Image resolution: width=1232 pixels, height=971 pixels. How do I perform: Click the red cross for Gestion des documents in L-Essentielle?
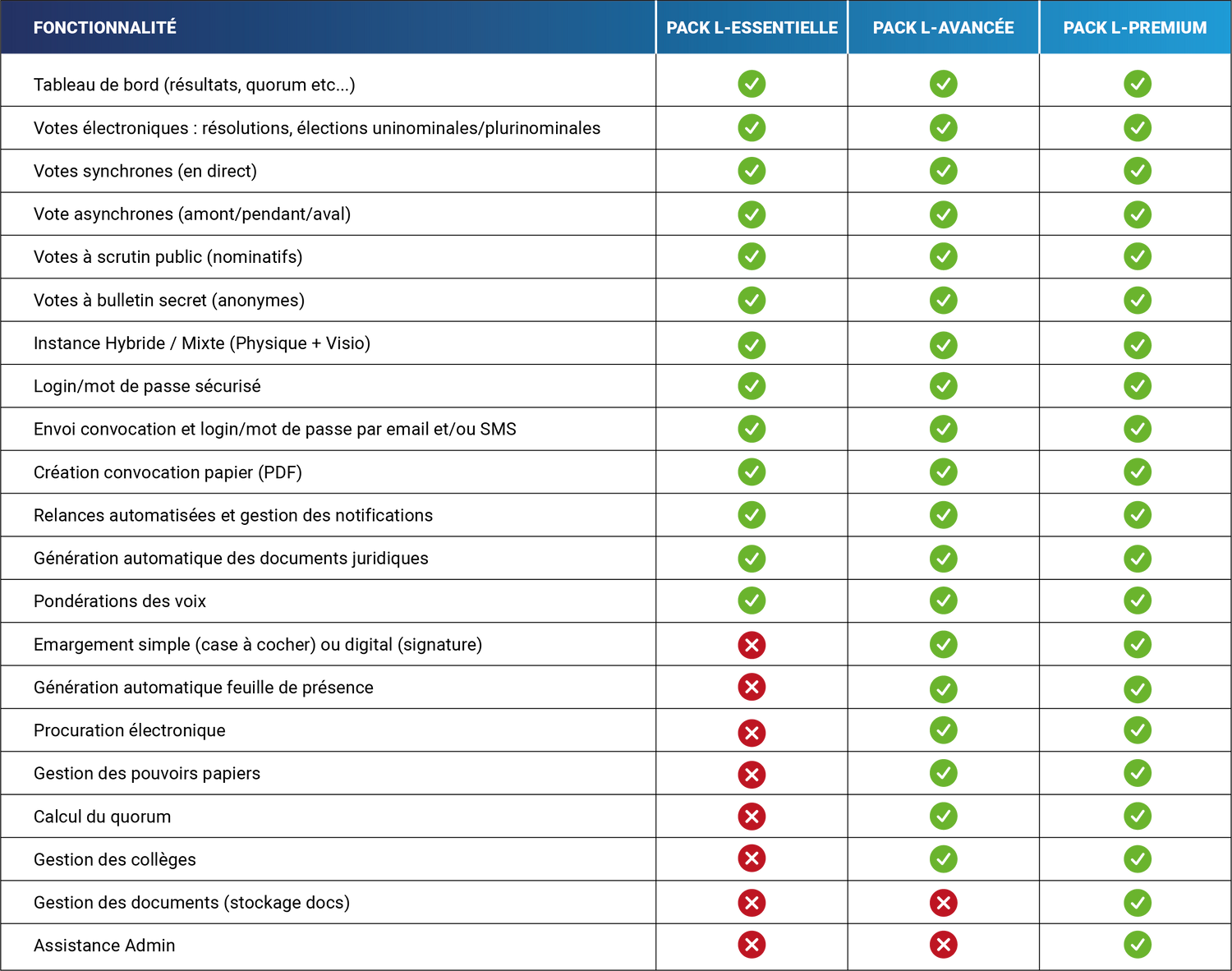[752, 903]
